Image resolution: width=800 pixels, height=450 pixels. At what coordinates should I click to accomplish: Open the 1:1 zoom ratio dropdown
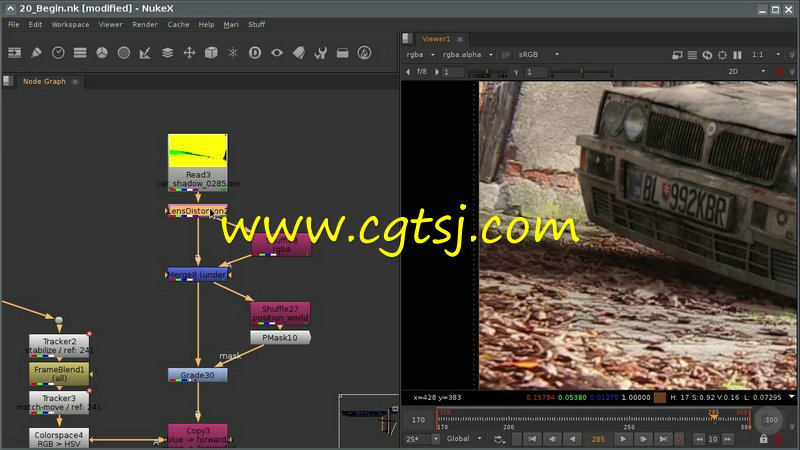[765, 55]
